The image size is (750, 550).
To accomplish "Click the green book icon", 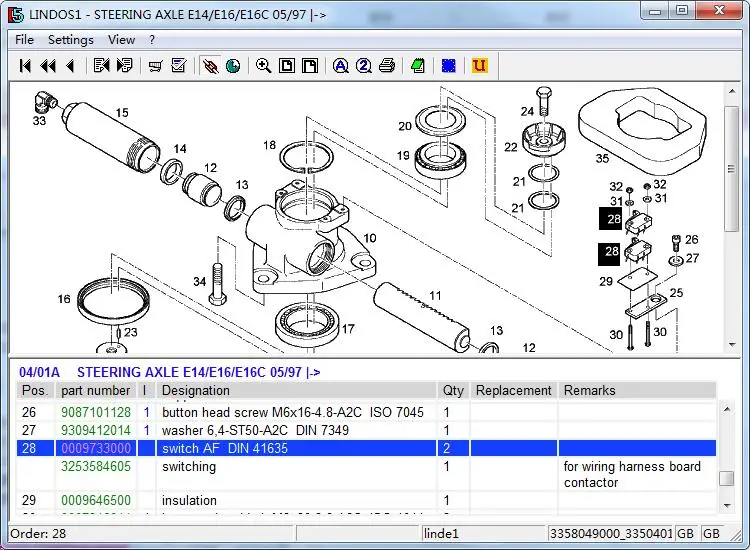I will pos(418,66).
